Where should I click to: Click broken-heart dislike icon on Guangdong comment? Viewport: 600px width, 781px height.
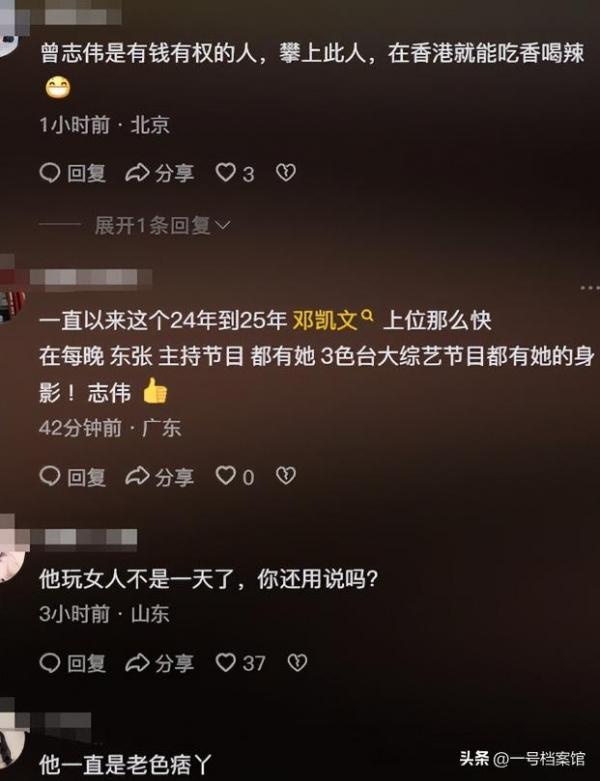[286, 476]
